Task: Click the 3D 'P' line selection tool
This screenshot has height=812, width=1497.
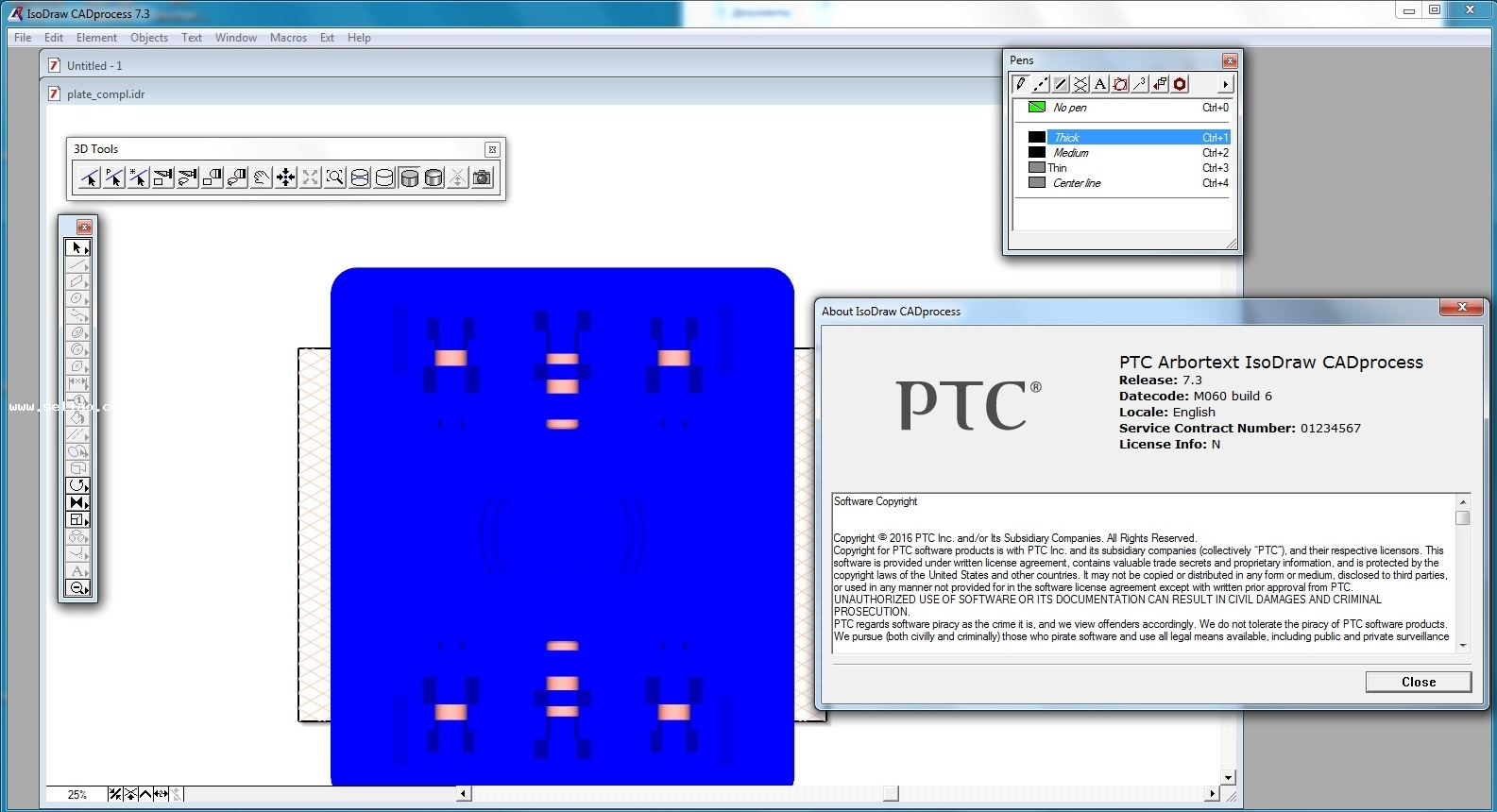Action: [x=114, y=178]
